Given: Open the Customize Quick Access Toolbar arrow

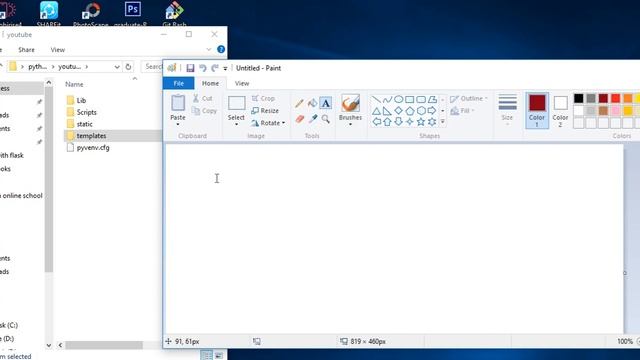Looking at the screenshot, I should (x=225, y=69).
